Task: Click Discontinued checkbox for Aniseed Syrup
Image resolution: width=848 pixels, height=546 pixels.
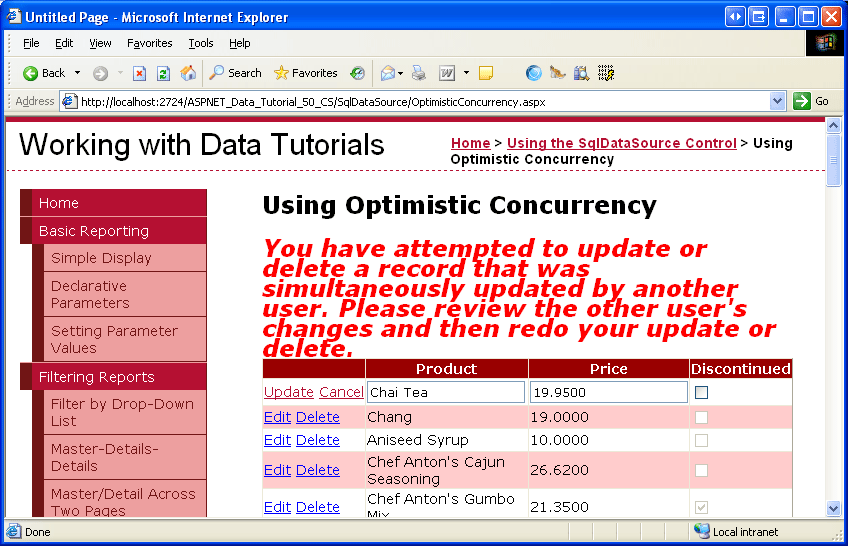Action: tap(701, 440)
